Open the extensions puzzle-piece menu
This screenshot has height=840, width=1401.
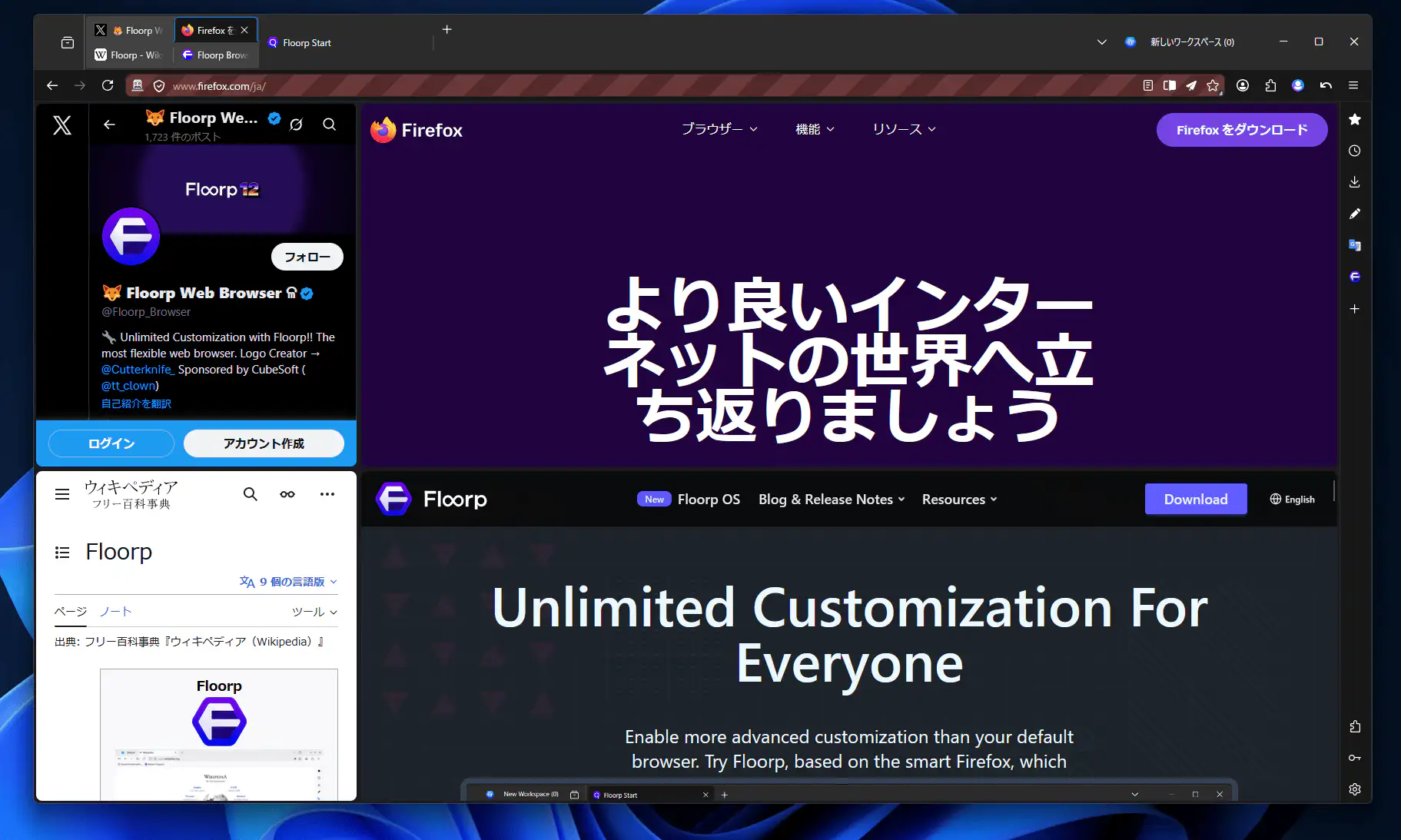[1270, 85]
